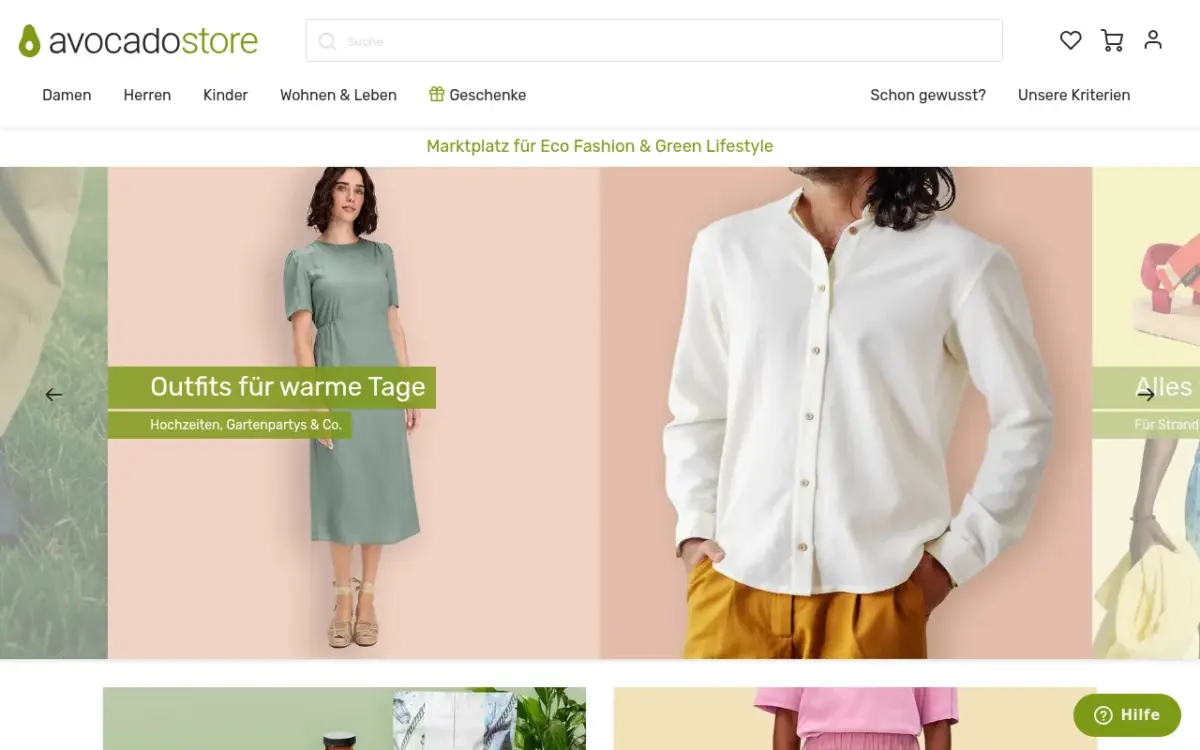Click Marktplatz für Eco Fashion tagline

600,146
